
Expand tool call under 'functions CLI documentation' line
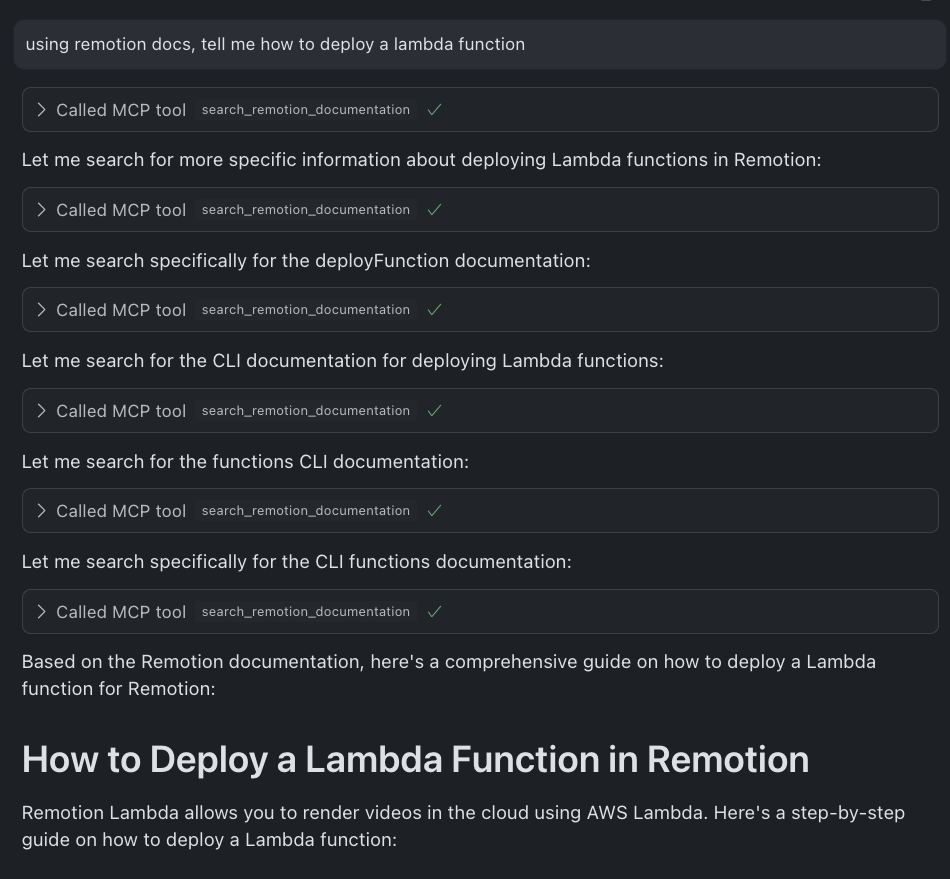41,511
